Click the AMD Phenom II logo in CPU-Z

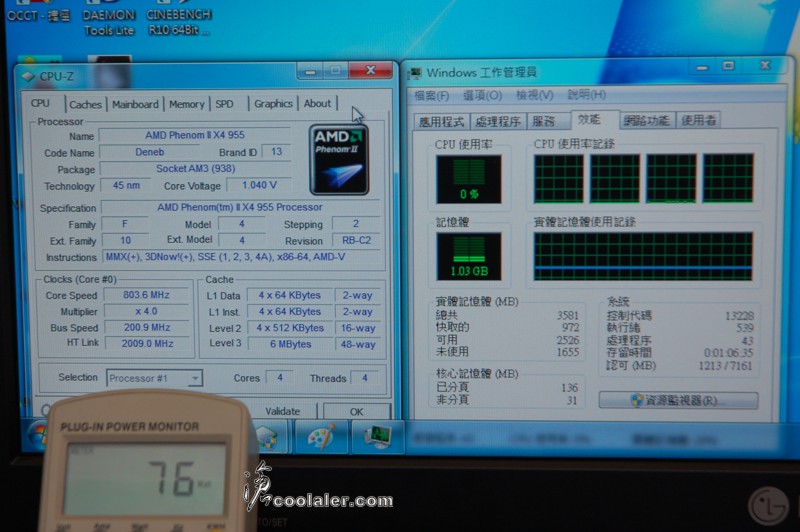pos(339,160)
